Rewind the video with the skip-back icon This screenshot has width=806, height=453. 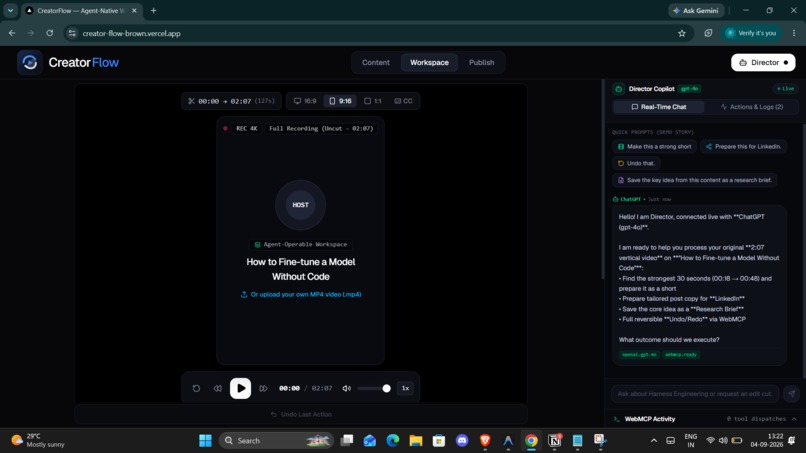coord(217,388)
